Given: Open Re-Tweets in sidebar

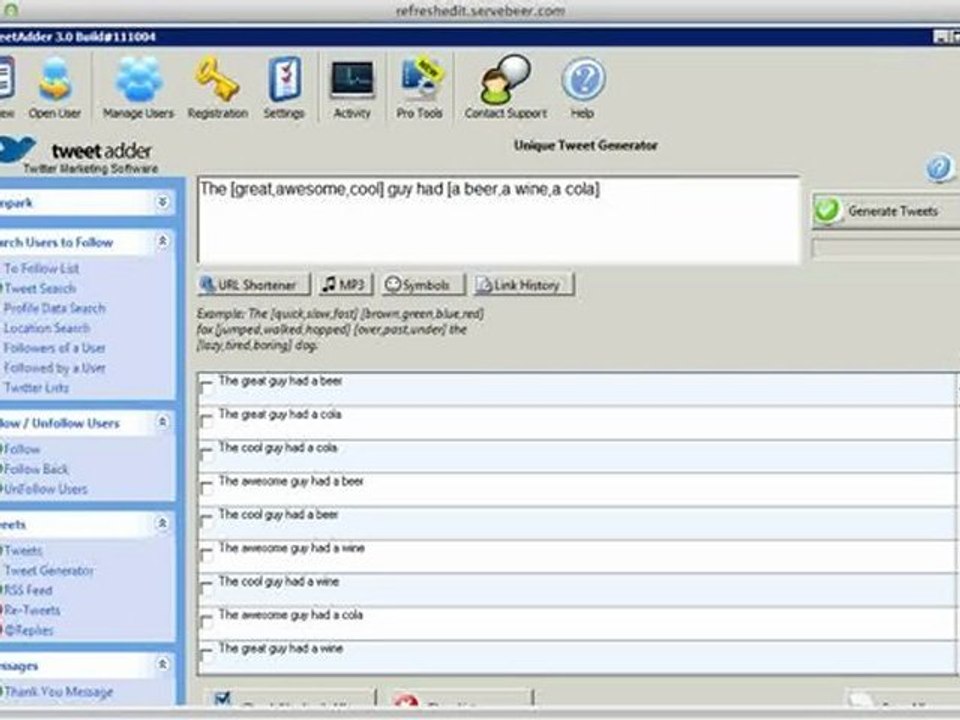Looking at the screenshot, I should pyautogui.click(x=32, y=610).
